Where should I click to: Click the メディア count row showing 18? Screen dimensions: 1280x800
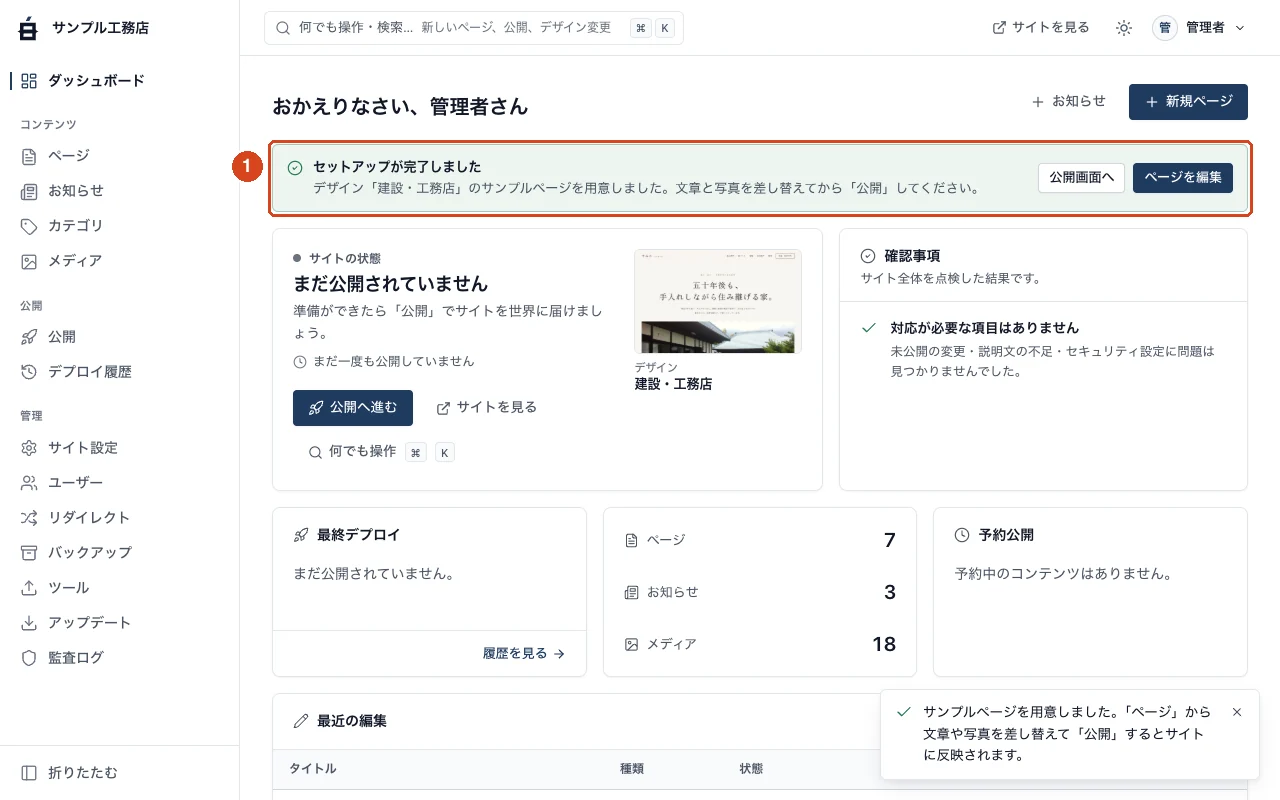[760, 644]
